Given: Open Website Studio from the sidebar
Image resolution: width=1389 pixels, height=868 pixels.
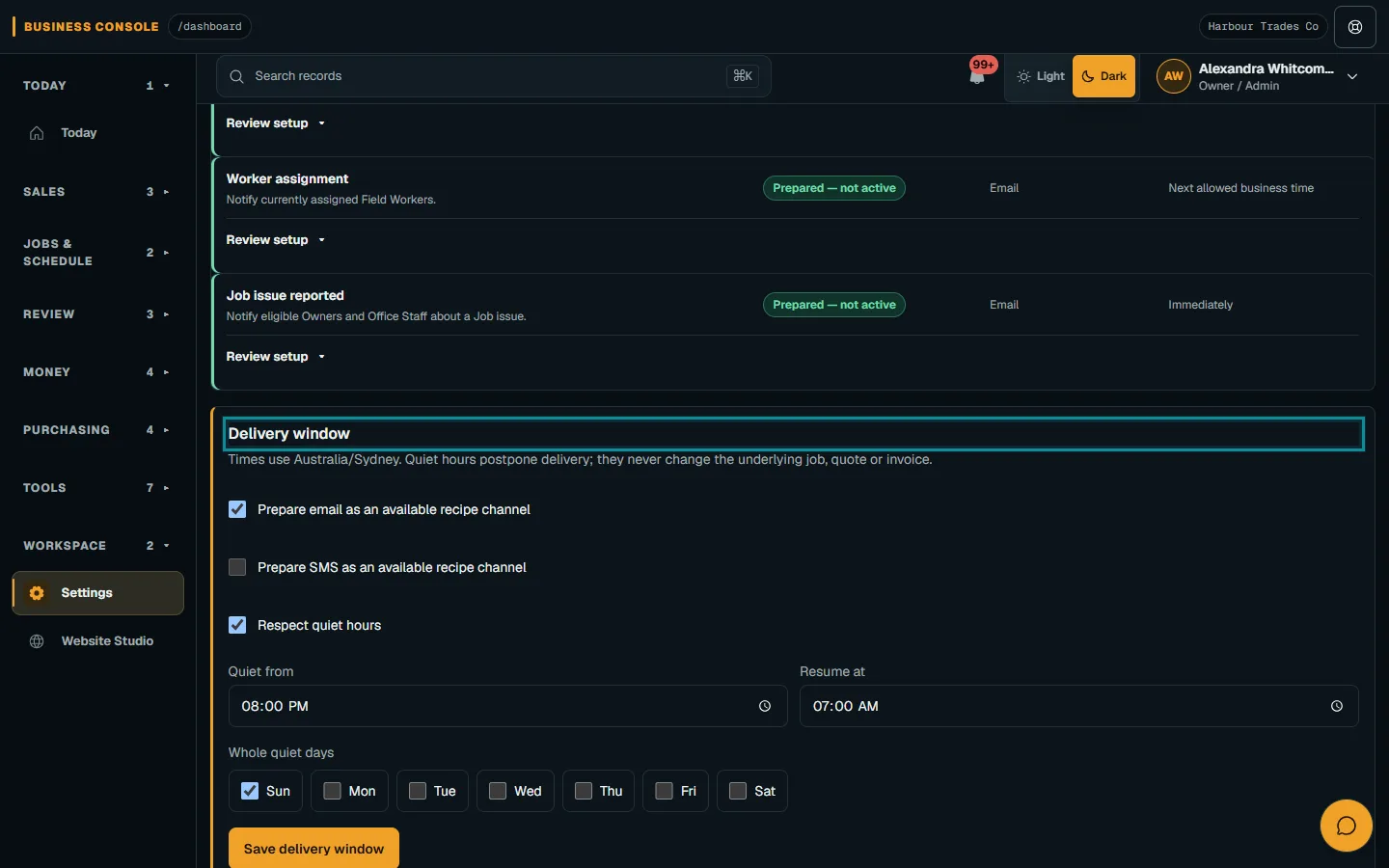Looking at the screenshot, I should [x=97, y=641].
